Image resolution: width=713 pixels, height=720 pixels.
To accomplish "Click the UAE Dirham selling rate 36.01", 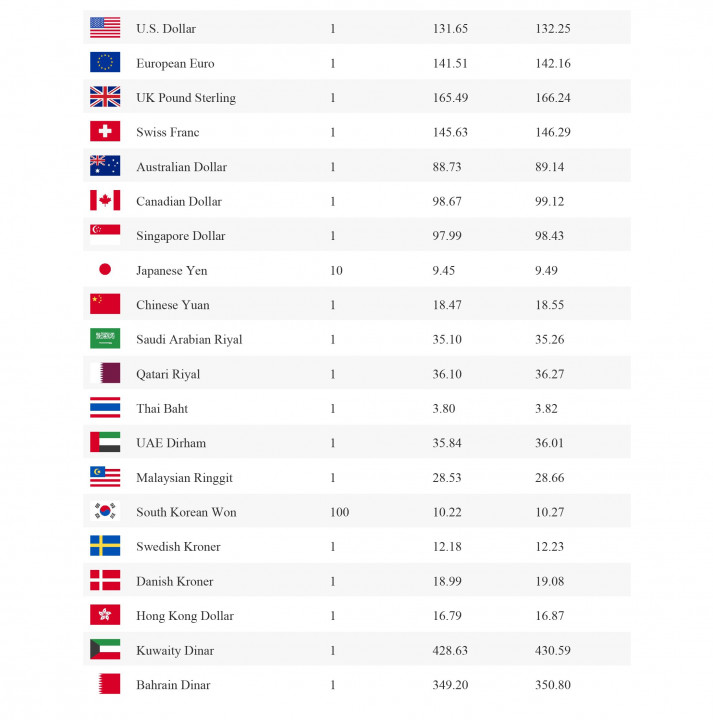I will pos(549,443).
